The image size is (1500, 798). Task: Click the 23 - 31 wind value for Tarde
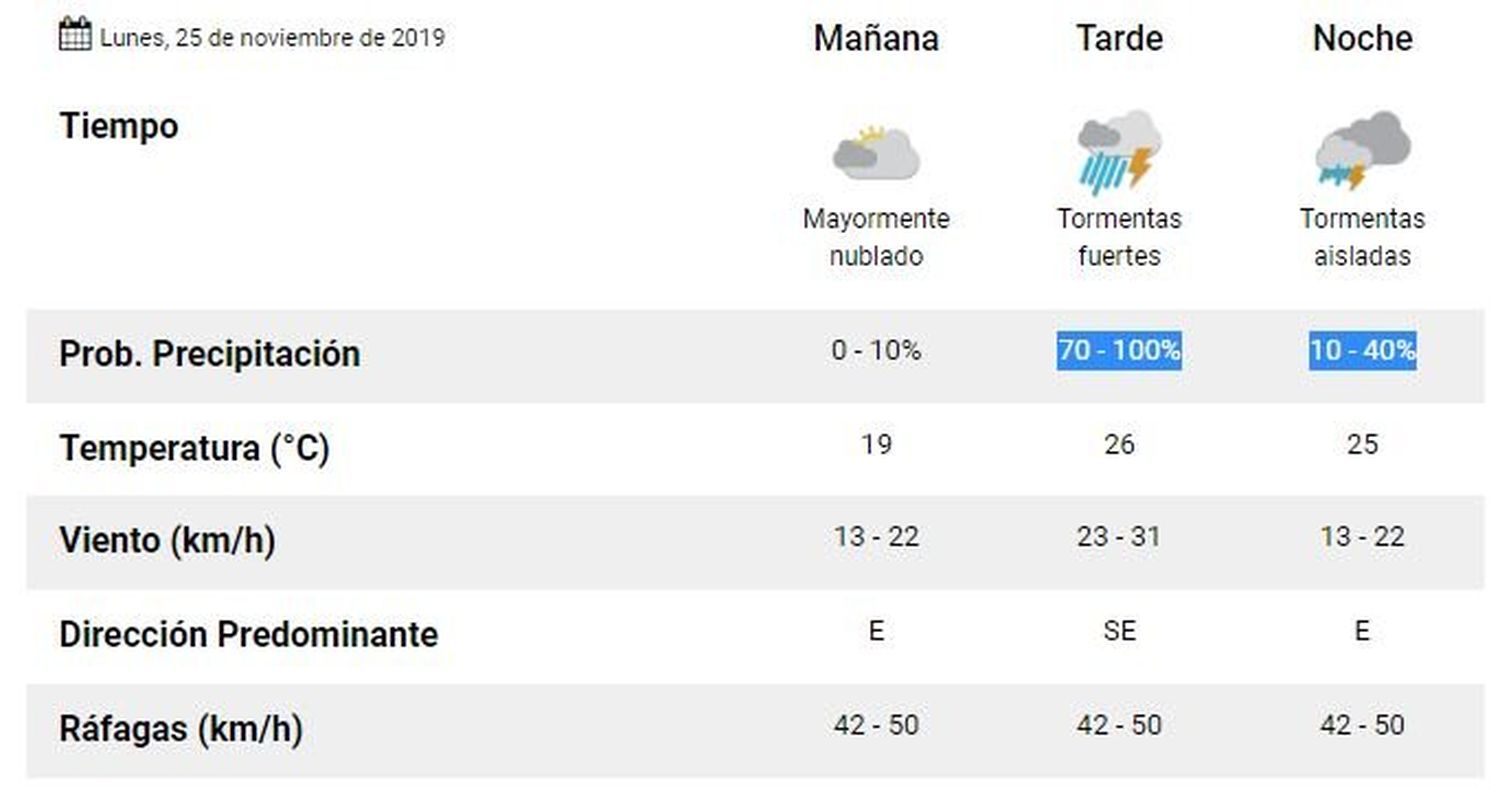1119,537
